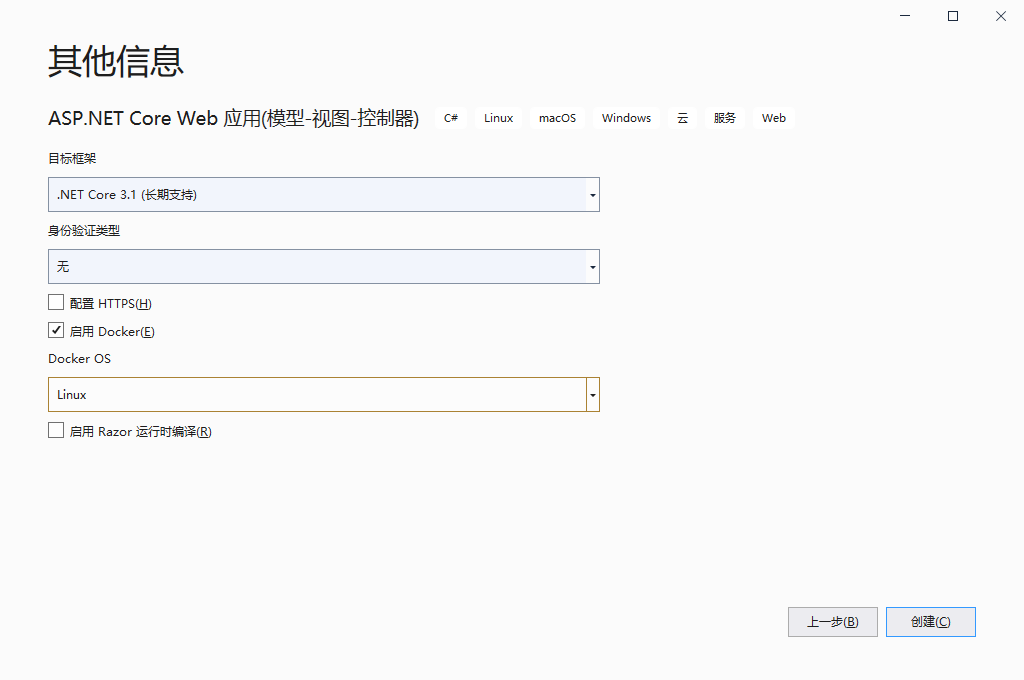Click the 其他信息 heading

(116, 61)
